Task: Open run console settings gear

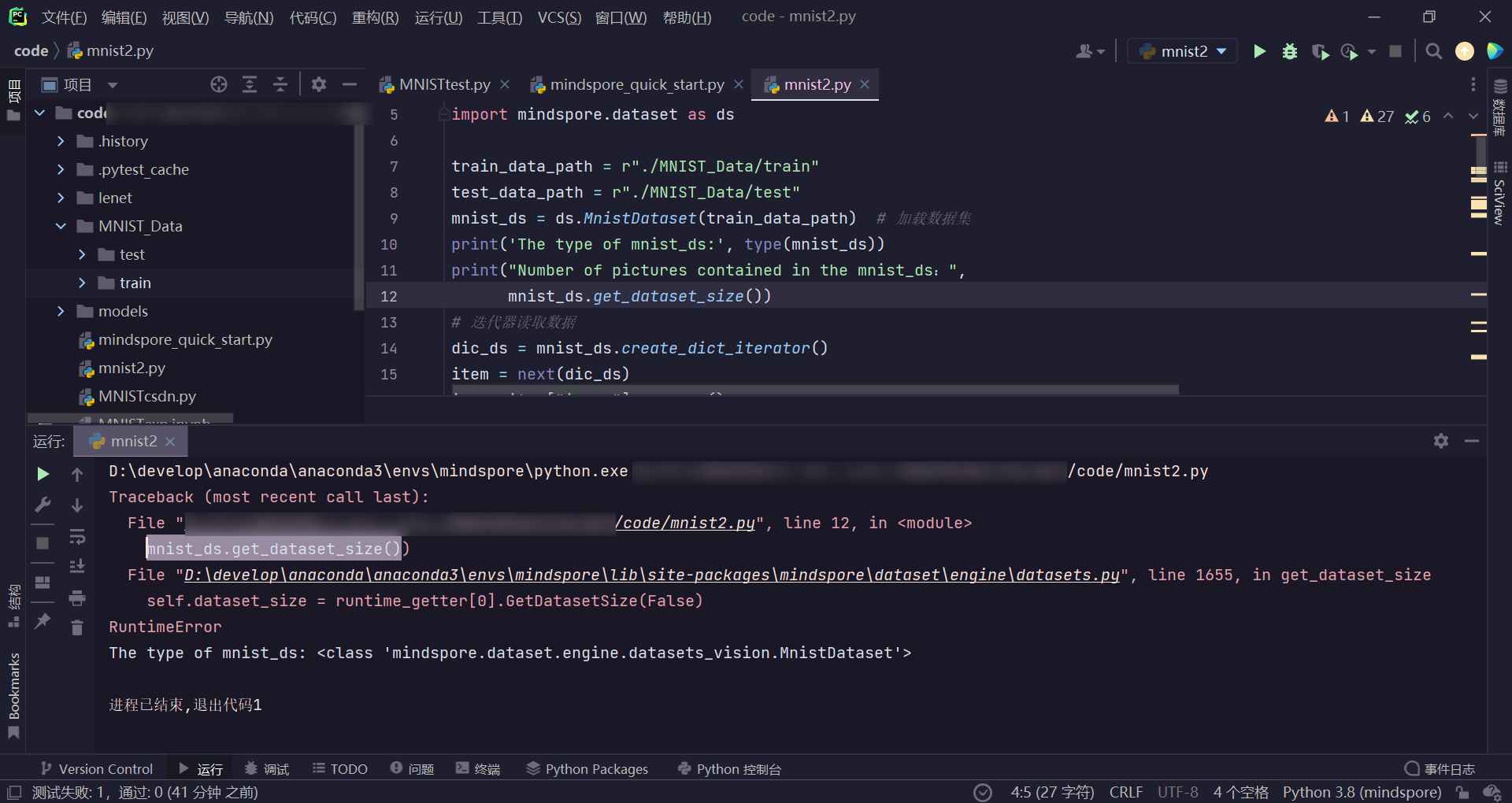Action: [x=1441, y=441]
